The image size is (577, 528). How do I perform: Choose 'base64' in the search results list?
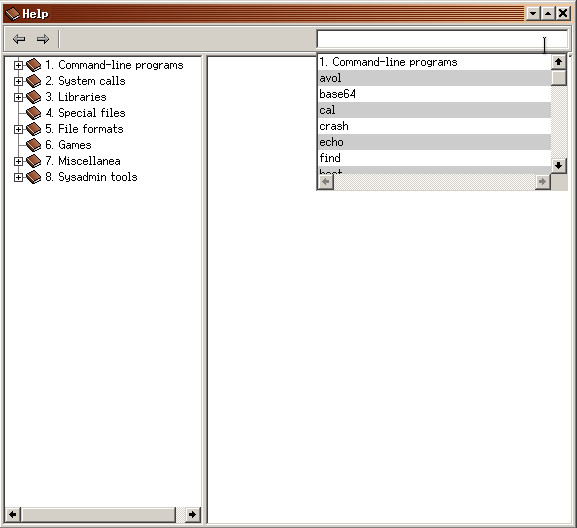(x=434, y=94)
